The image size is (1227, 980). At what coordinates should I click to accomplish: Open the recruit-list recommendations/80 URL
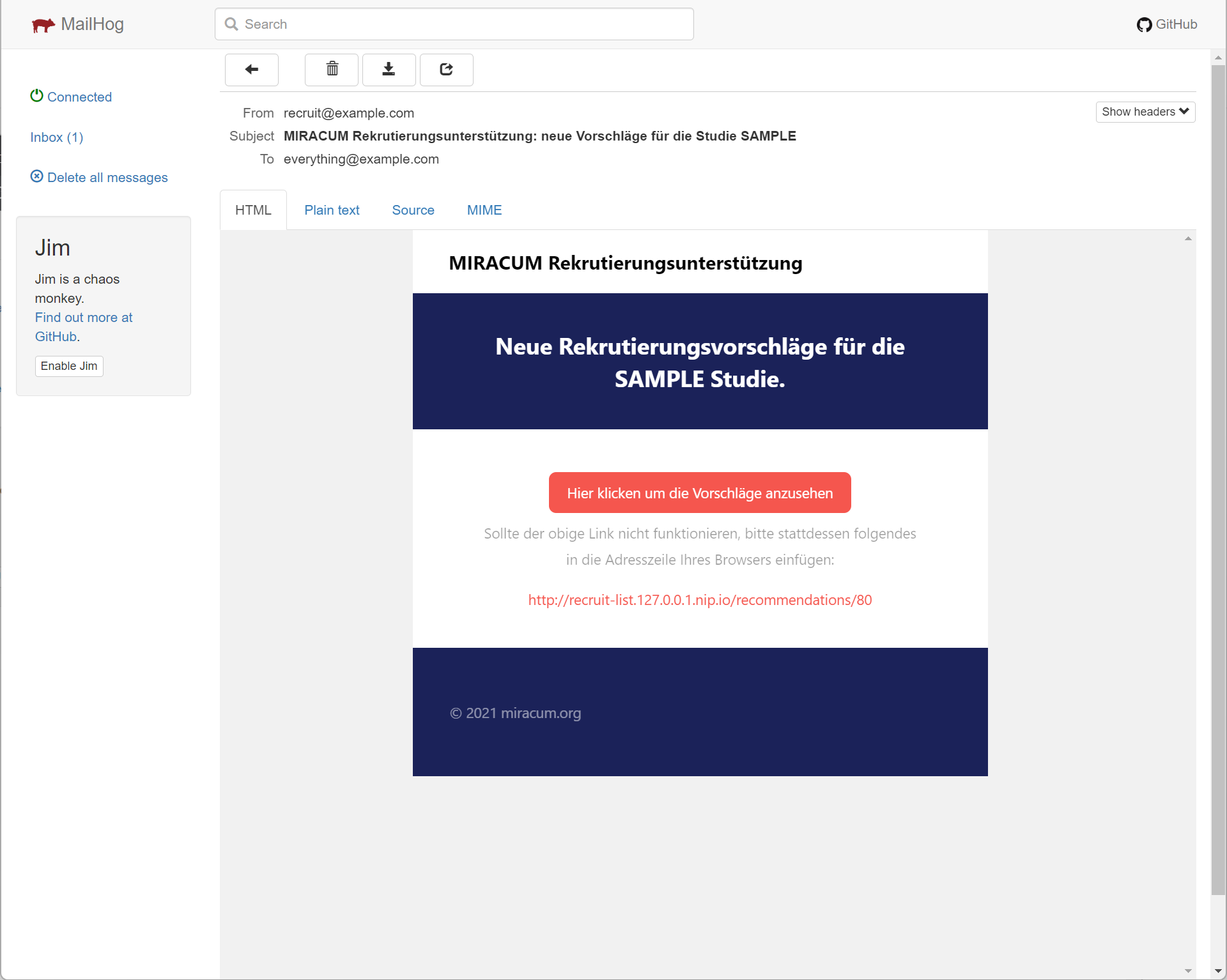[x=700, y=600]
